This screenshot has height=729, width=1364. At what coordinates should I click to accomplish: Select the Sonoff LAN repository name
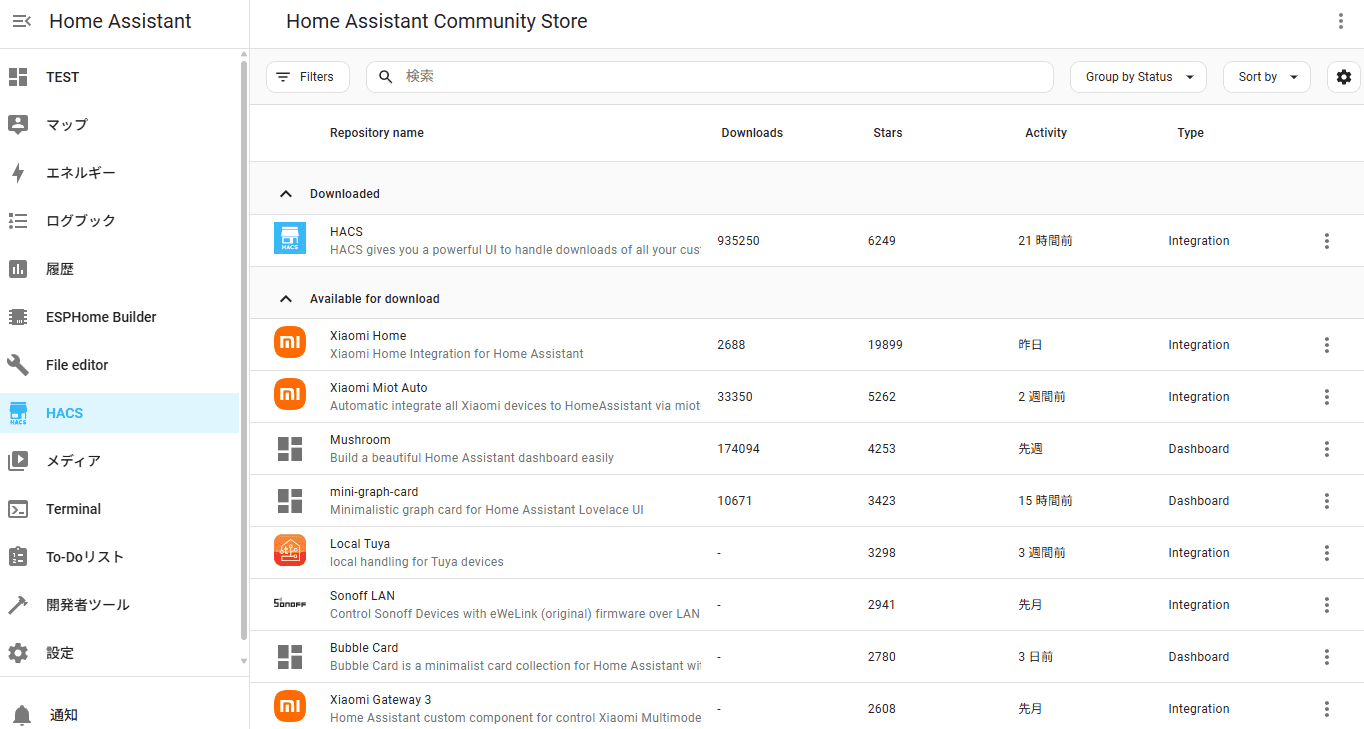click(362, 596)
